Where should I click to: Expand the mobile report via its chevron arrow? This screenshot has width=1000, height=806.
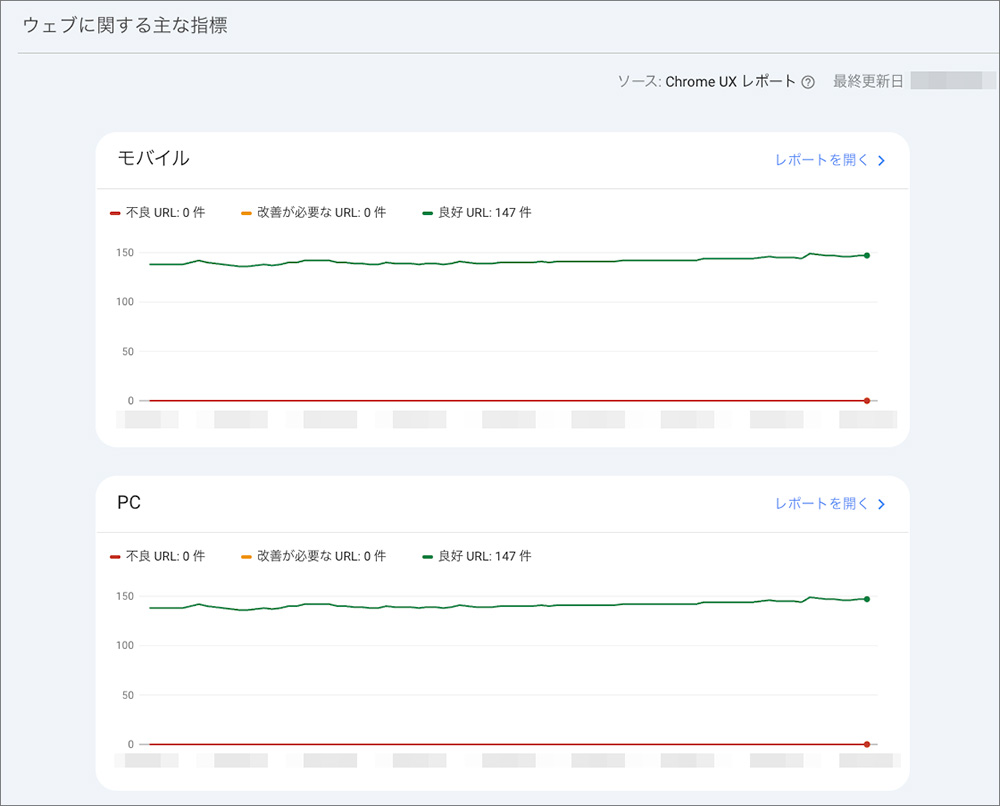click(881, 160)
